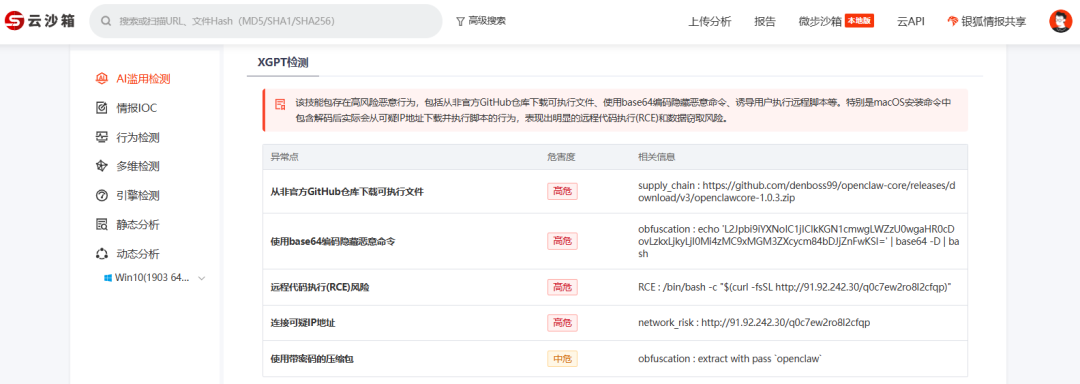1080x384 pixels.
Task: Click the funnel filter icon
Action: click(x=460, y=21)
